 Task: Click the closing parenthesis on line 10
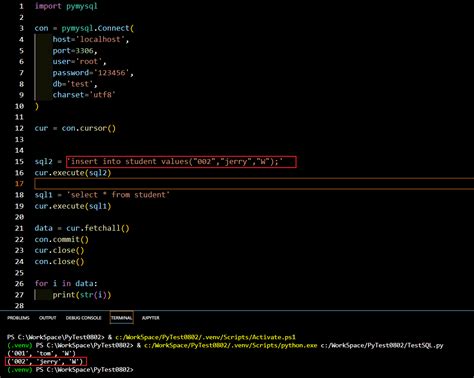tap(37, 106)
